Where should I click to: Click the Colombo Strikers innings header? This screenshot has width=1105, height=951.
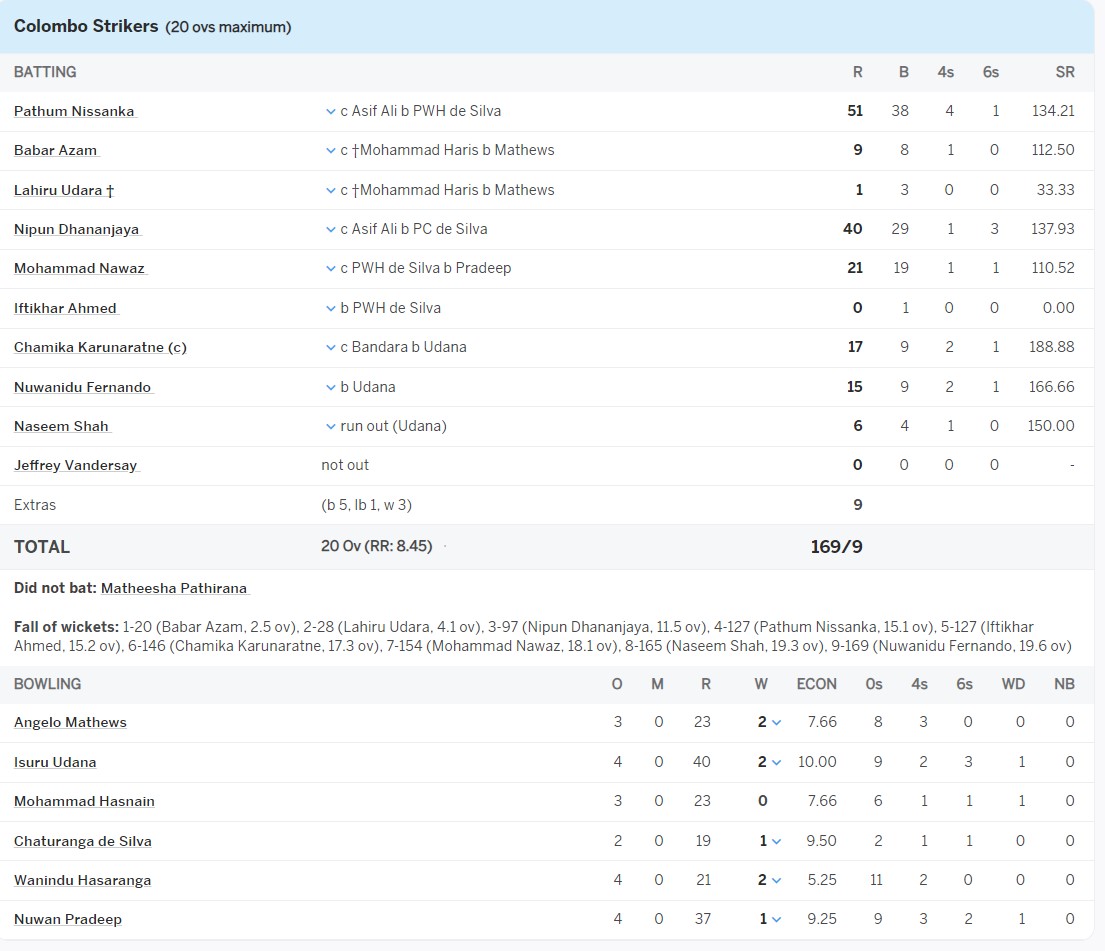click(86, 27)
